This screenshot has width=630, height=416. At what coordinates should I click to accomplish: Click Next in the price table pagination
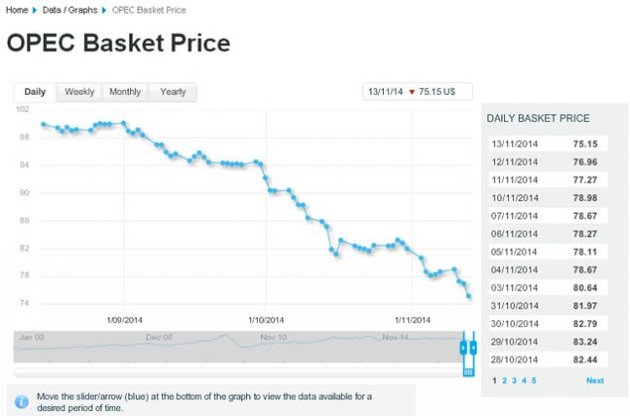pos(595,381)
